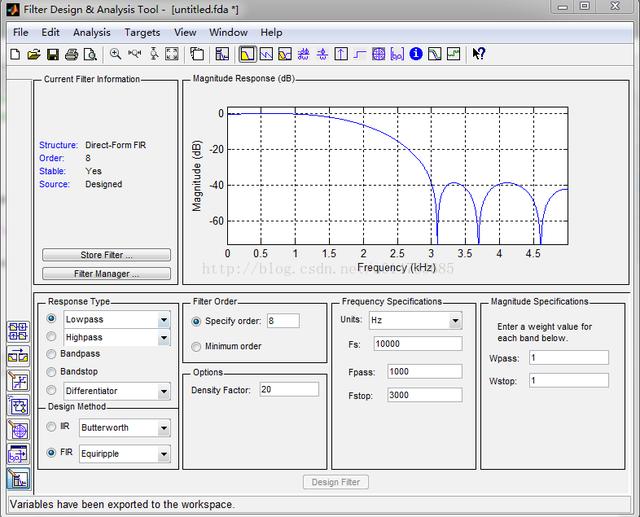Click the Filter Manager button
Image resolution: width=640 pixels, height=517 pixels.
tap(107, 273)
